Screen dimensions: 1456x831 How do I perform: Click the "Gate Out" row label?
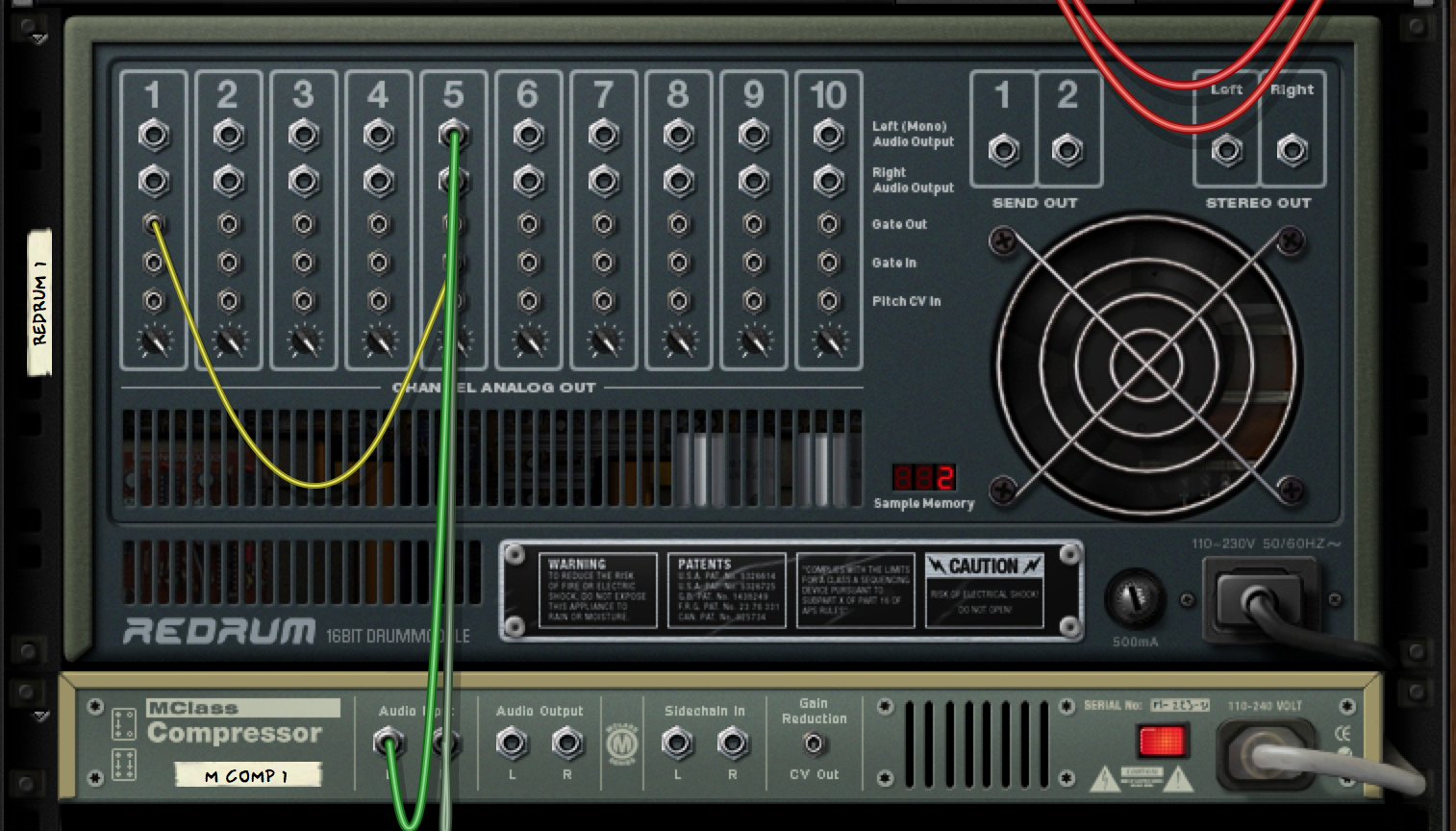tap(899, 224)
